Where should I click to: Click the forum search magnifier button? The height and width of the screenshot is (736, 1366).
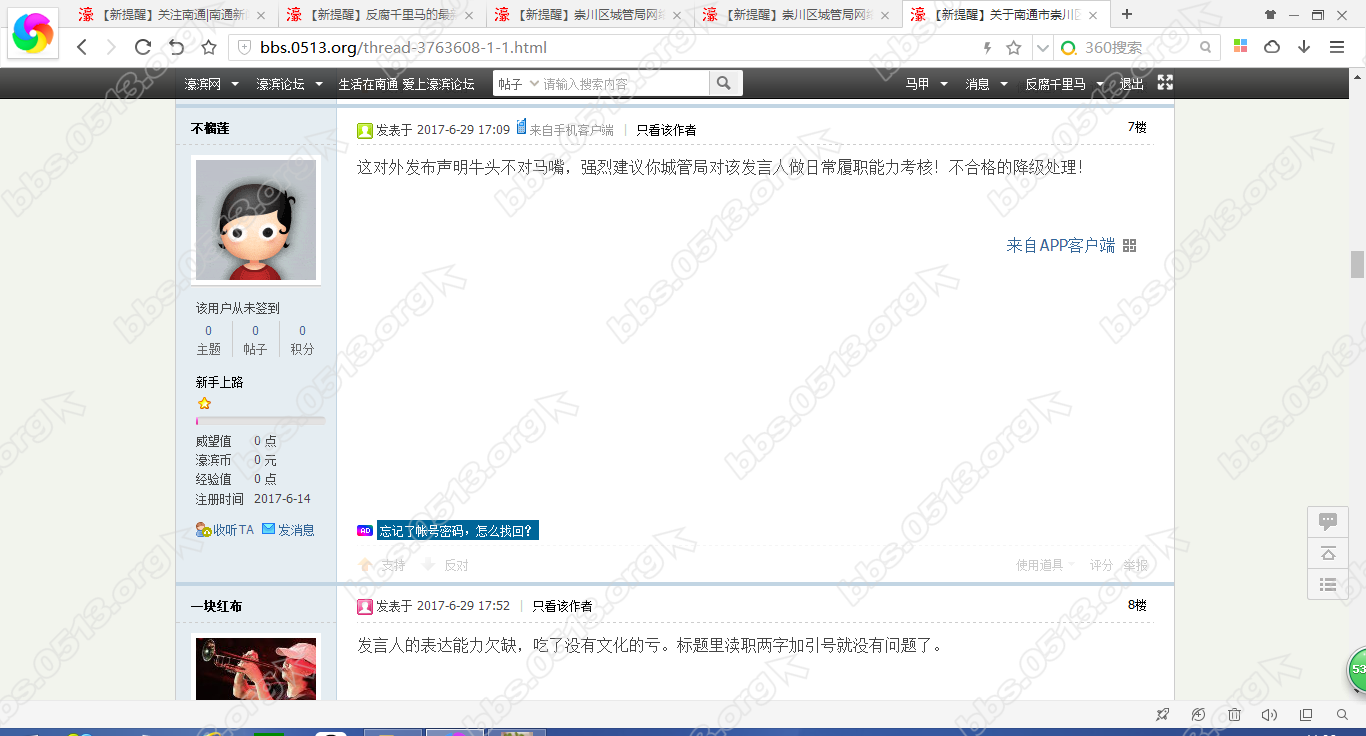725,84
